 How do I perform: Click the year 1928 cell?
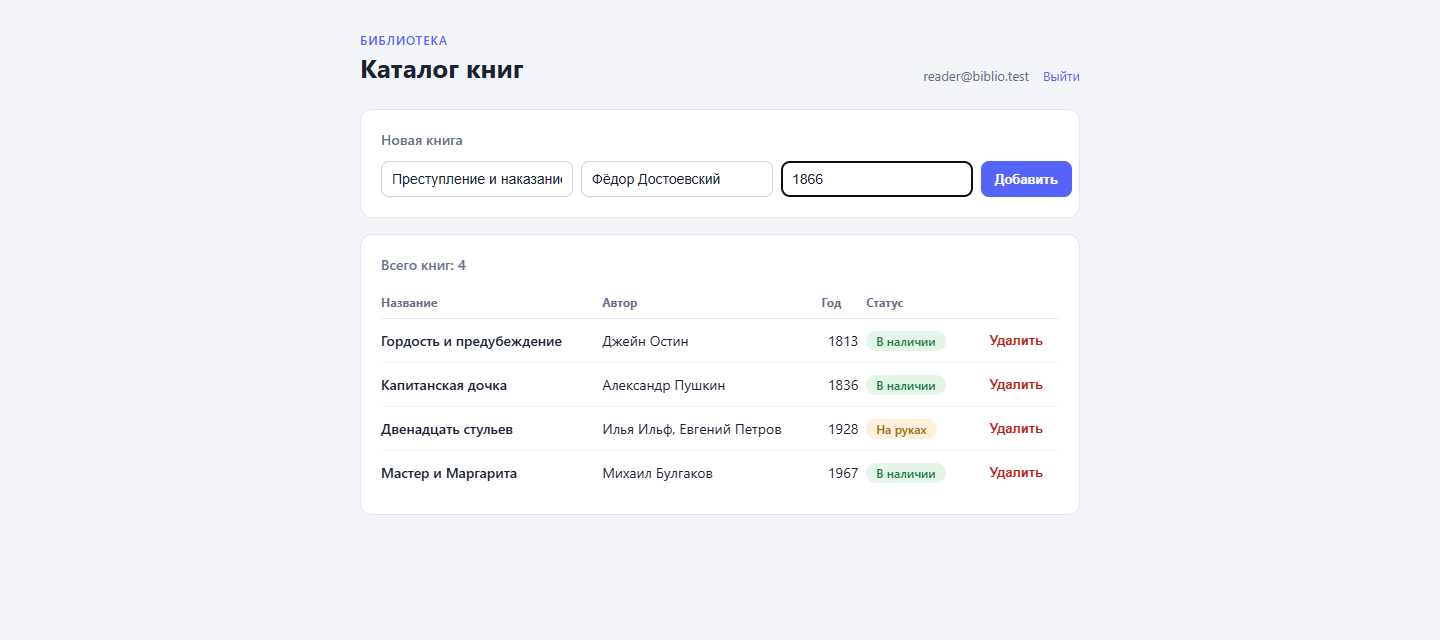pyautogui.click(x=843, y=429)
